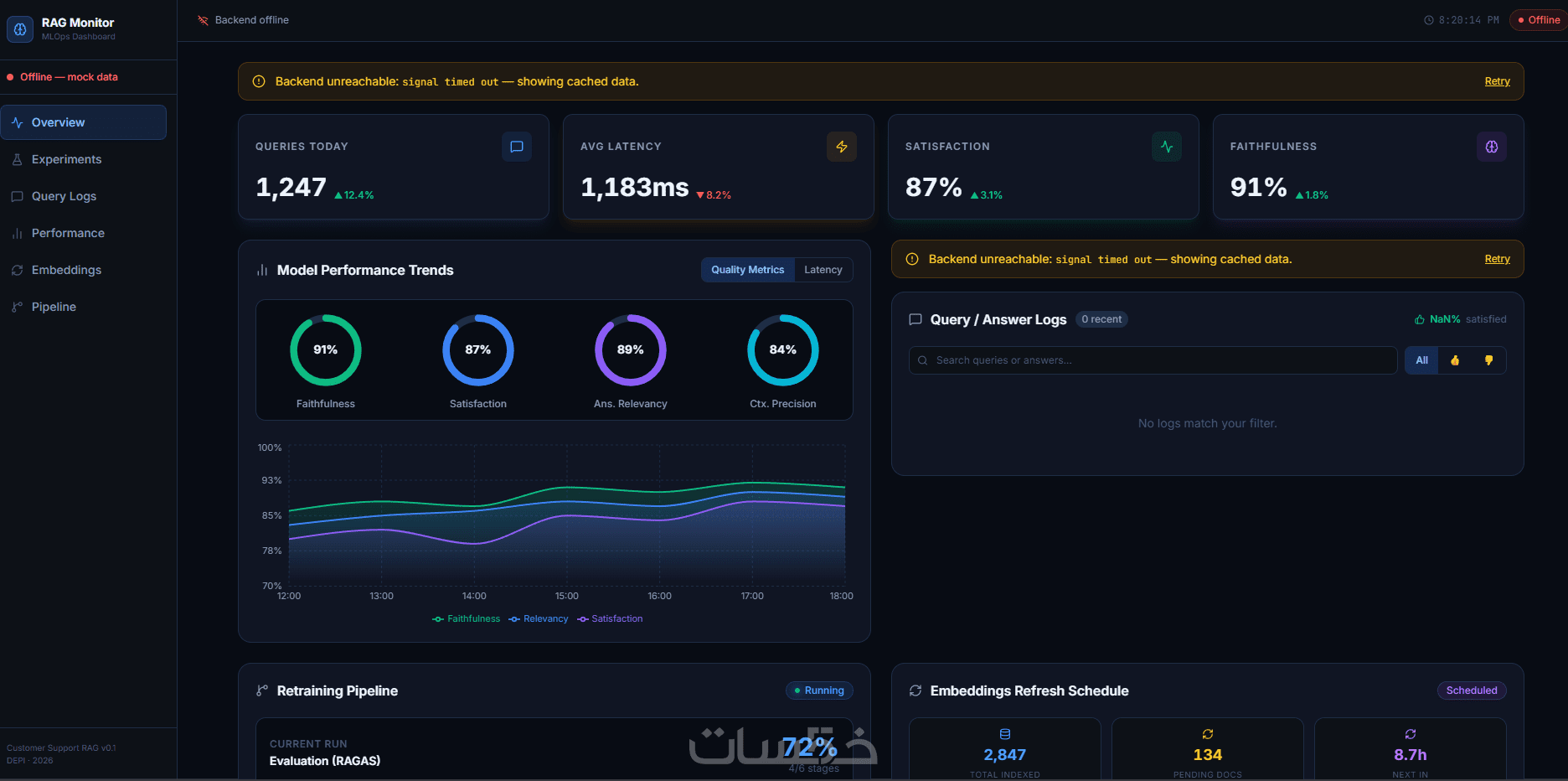Image resolution: width=1568 pixels, height=781 pixels.
Task: Select the Quality Metrics tab
Action: pyautogui.click(x=748, y=270)
